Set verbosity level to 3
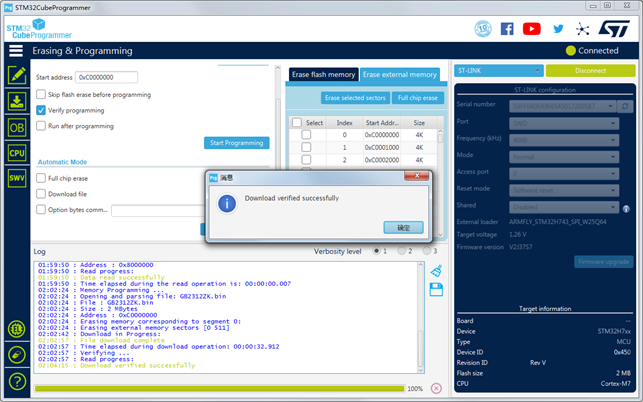 427,251
